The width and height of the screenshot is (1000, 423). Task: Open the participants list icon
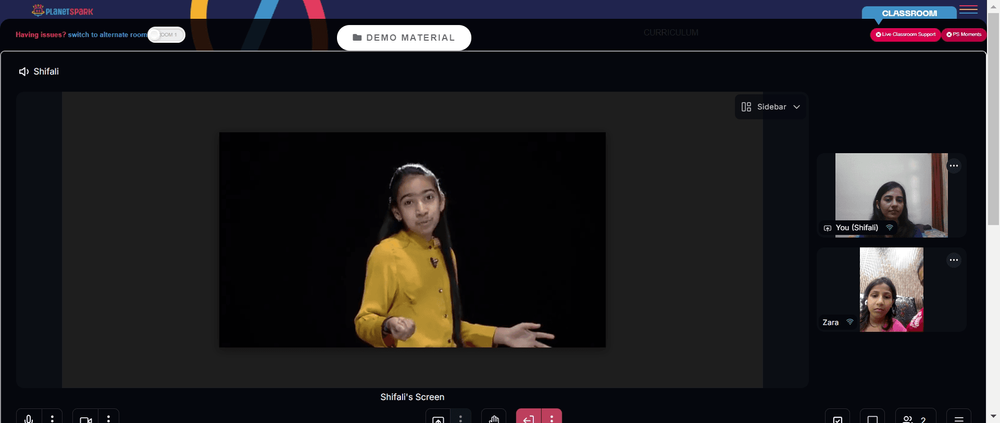[915, 417]
